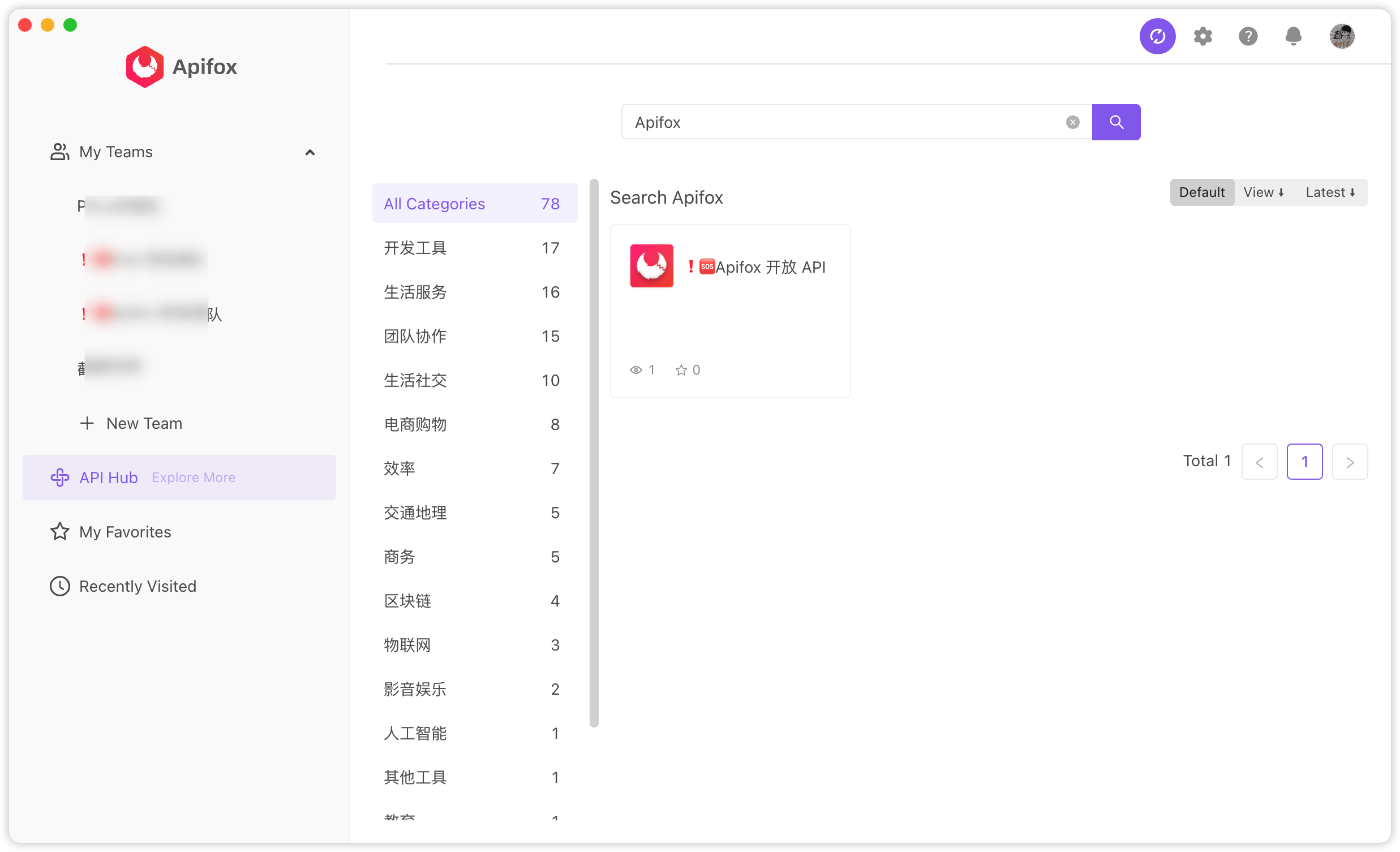Click the plus icon beside New Team
The image size is (1400, 852).
click(87, 423)
